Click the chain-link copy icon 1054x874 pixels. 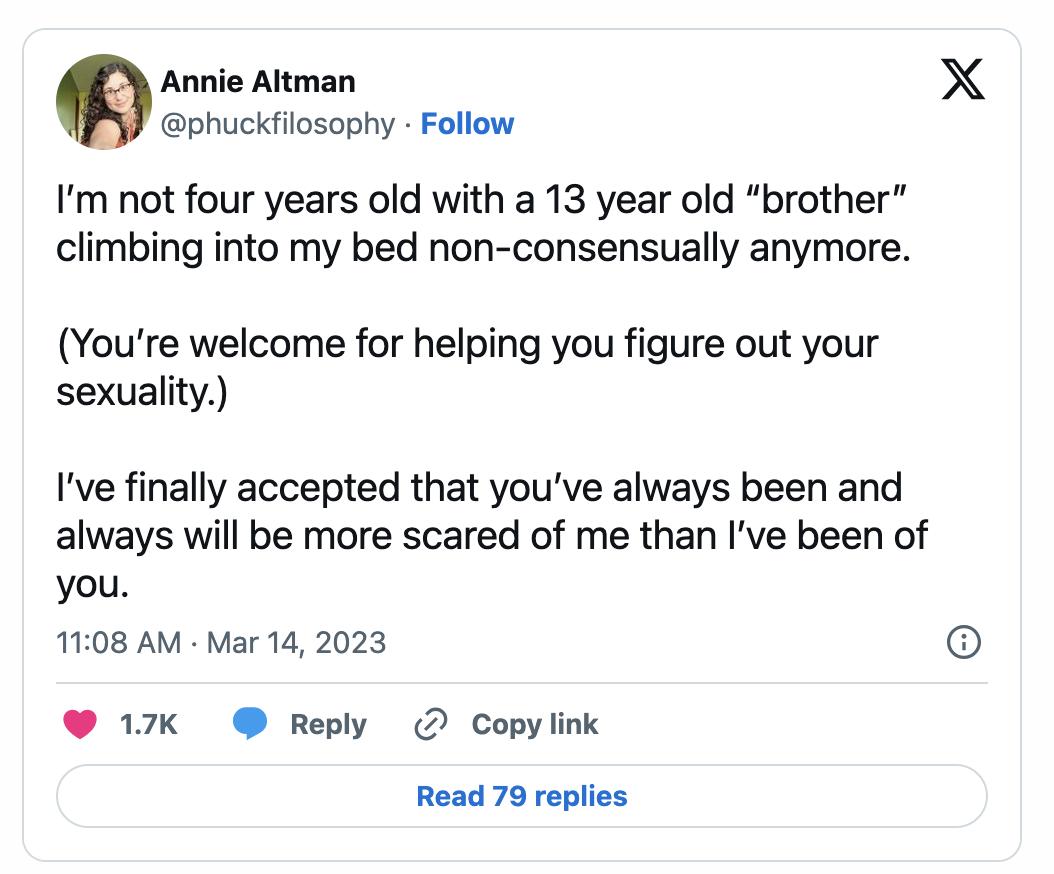coord(430,724)
